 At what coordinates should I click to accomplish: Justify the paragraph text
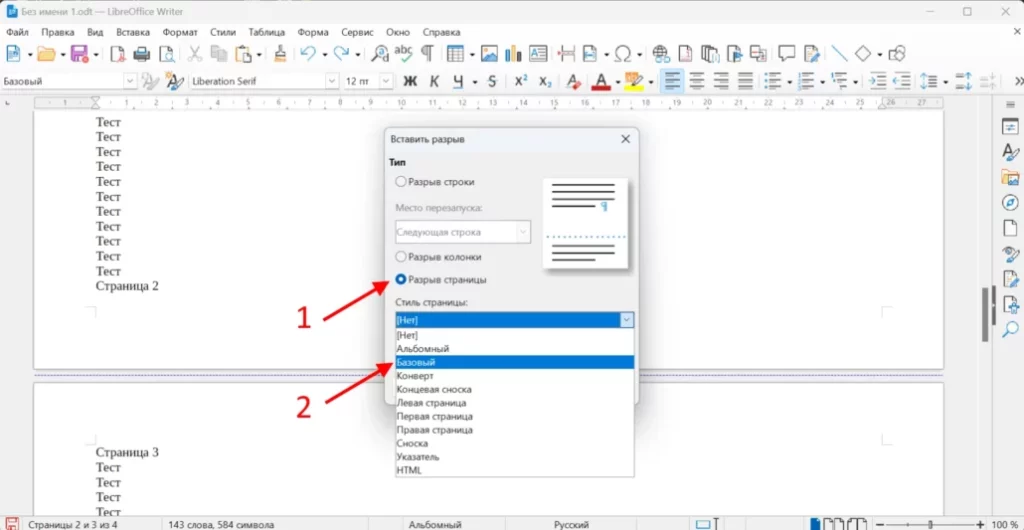coord(745,82)
